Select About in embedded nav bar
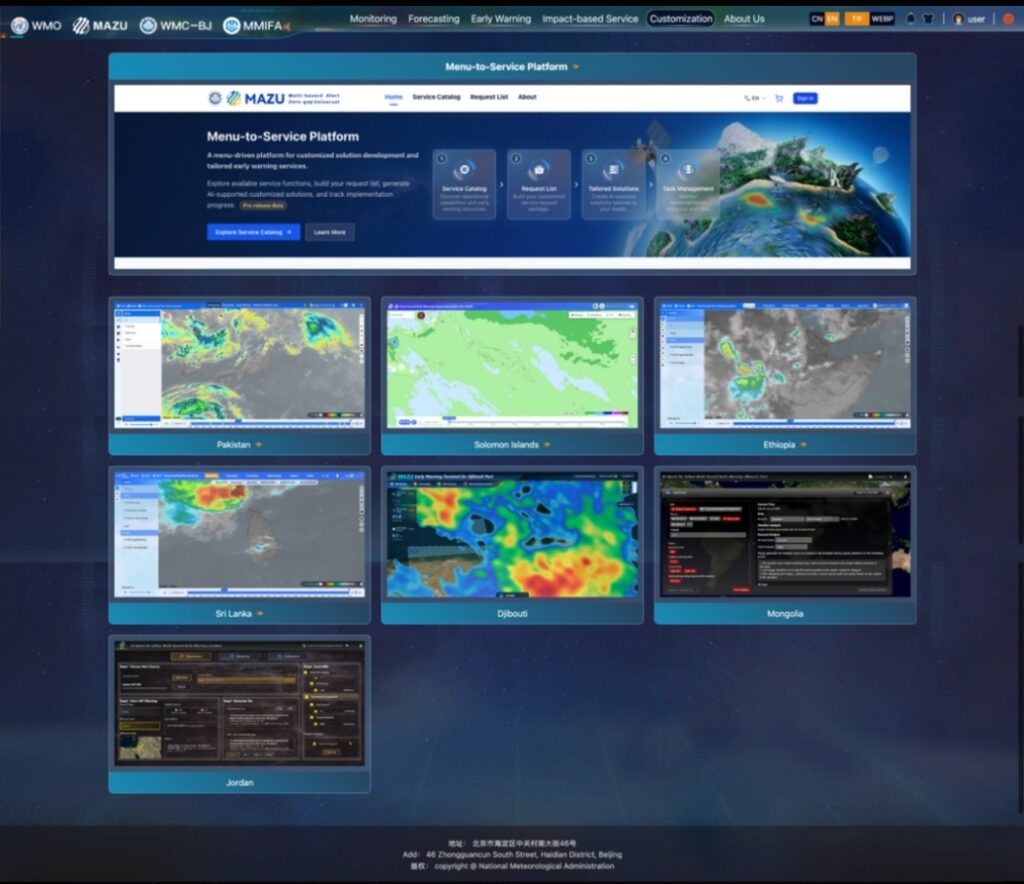 click(527, 97)
